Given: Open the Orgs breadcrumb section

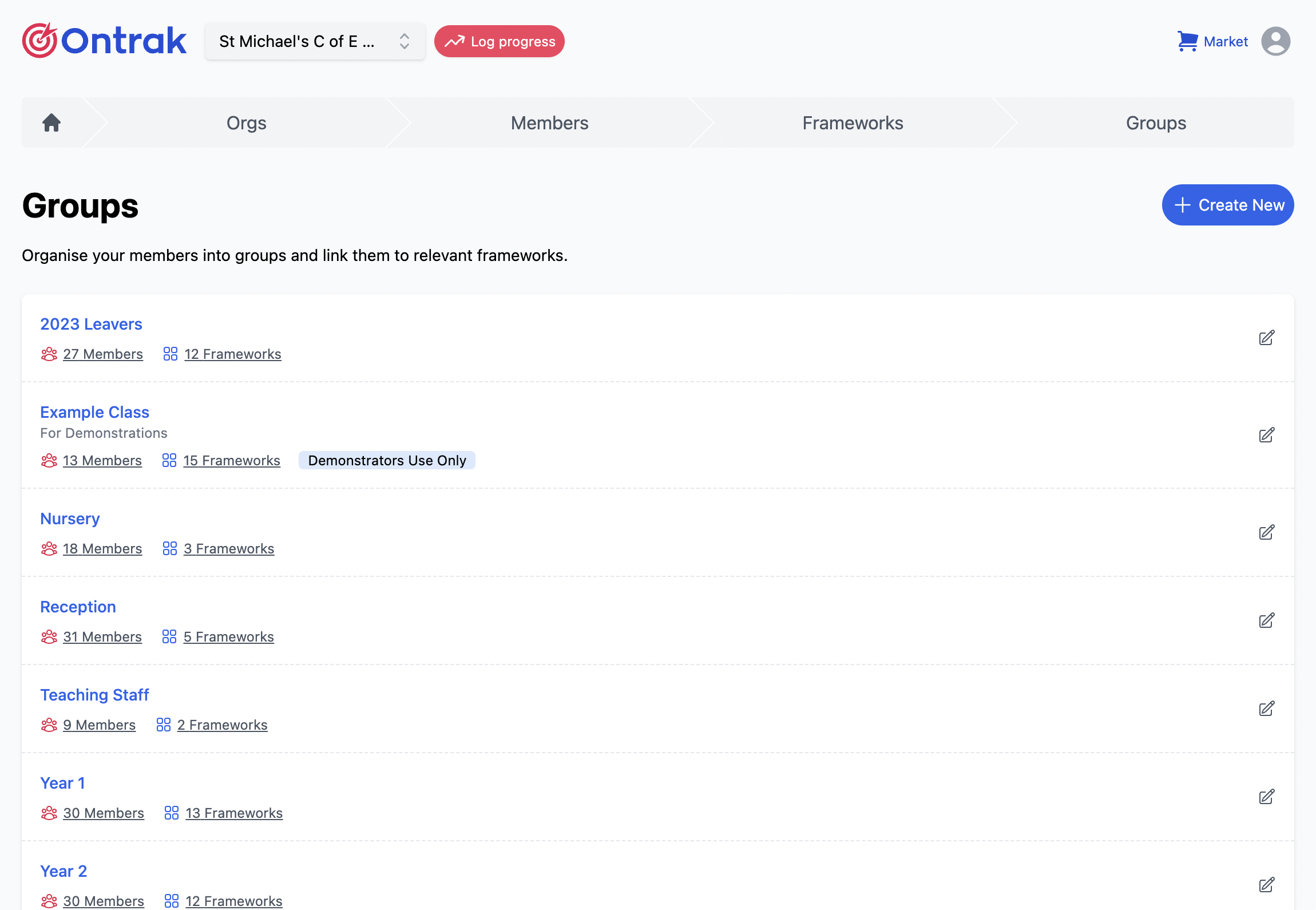Looking at the screenshot, I should [x=246, y=122].
